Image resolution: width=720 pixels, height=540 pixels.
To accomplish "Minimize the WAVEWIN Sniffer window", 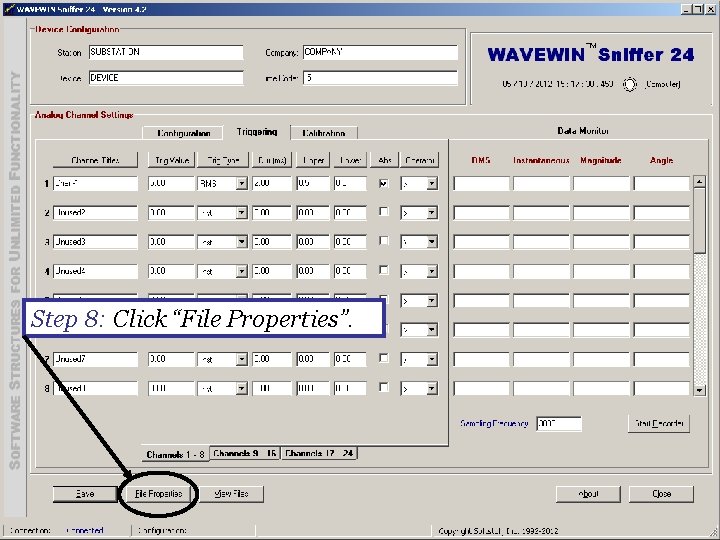I will point(687,9).
